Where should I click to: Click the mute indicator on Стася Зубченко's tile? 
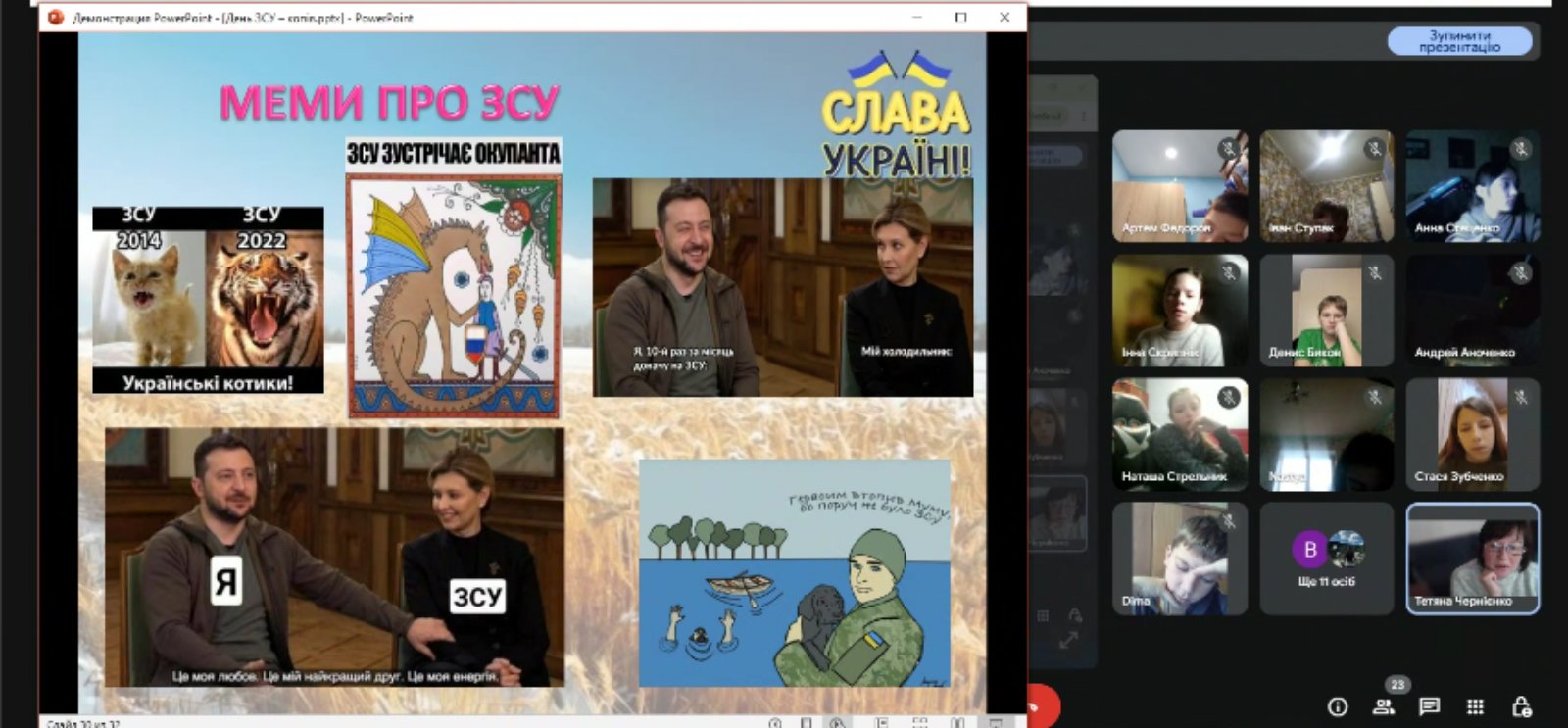(1521, 397)
